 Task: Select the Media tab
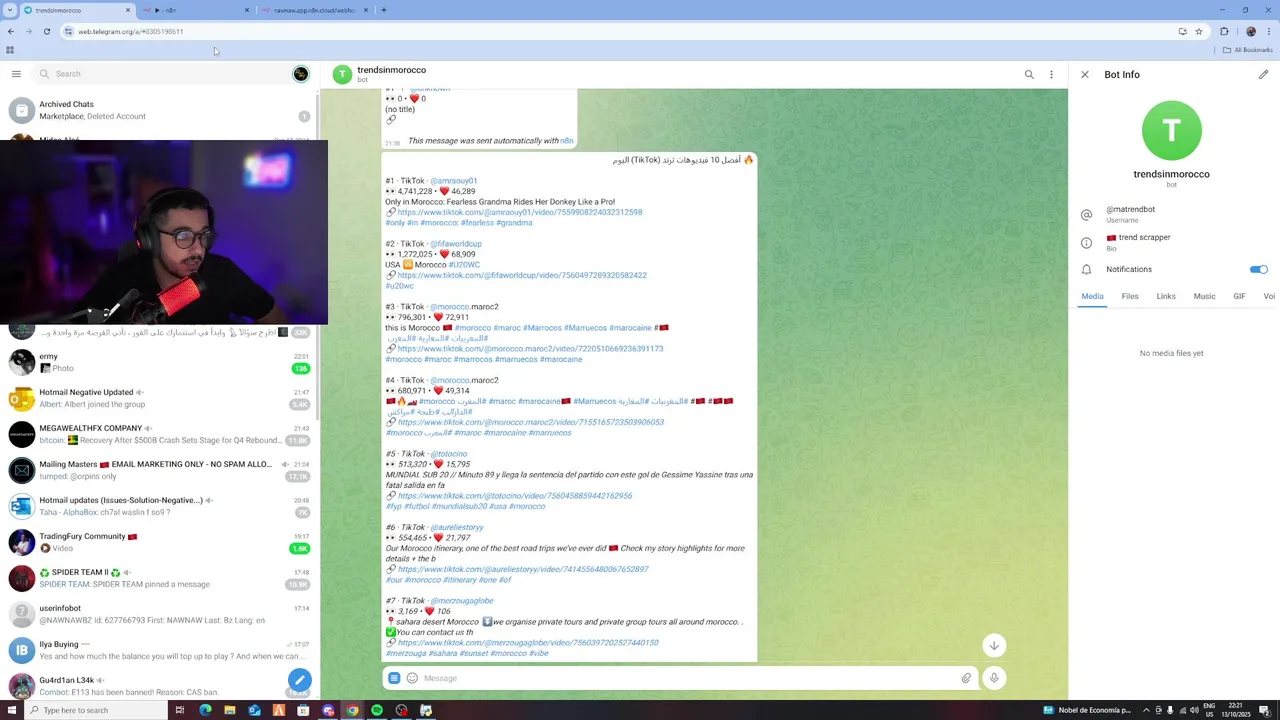click(x=1092, y=296)
